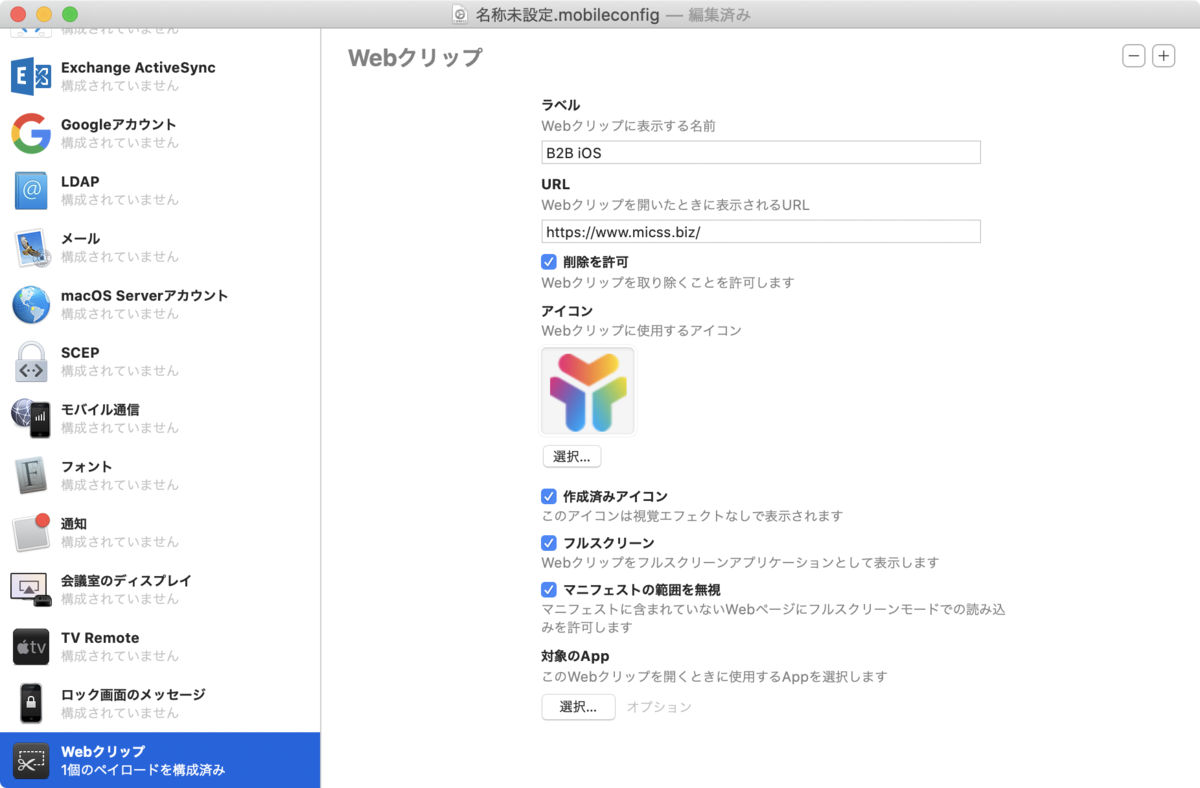Click the ラベル section heading
The image size is (1200, 788).
[561, 105]
